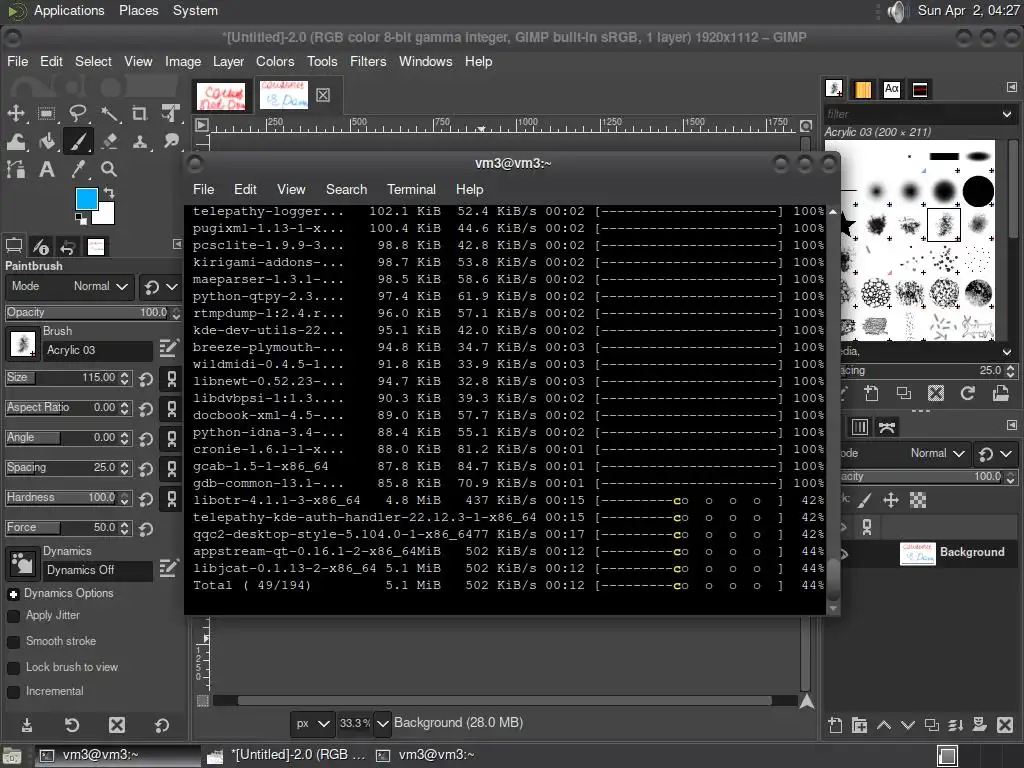This screenshot has width=1024, height=768.
Task: Reset colors to default black and white
Action: [81, 218]
